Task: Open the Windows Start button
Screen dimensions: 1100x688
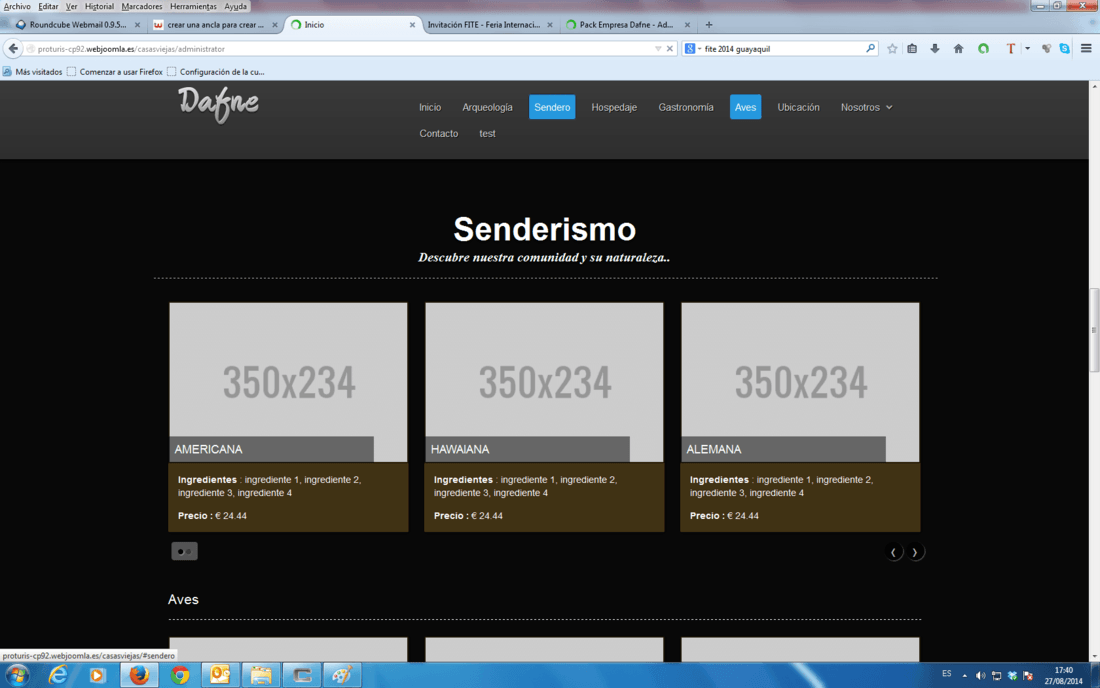Action: pos(17,675)
